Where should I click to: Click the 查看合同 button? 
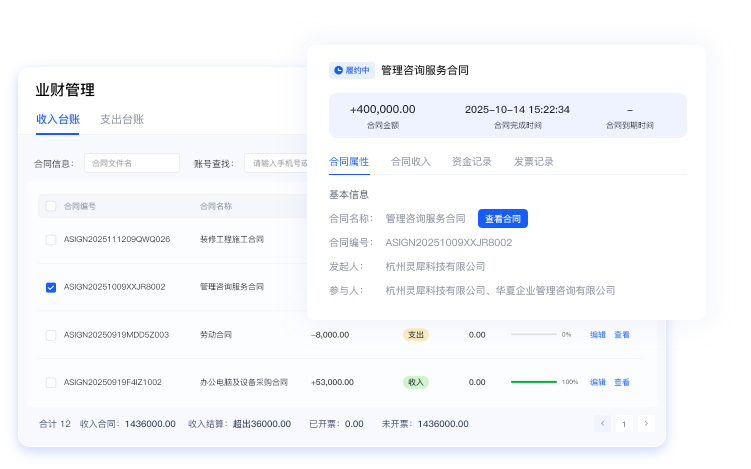click(503, 218)
